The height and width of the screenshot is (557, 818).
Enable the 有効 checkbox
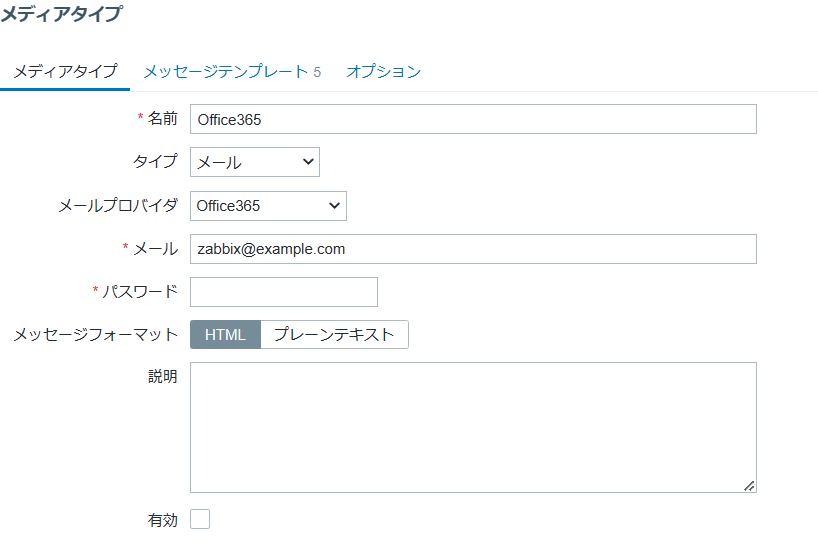[x=200, y=519]
